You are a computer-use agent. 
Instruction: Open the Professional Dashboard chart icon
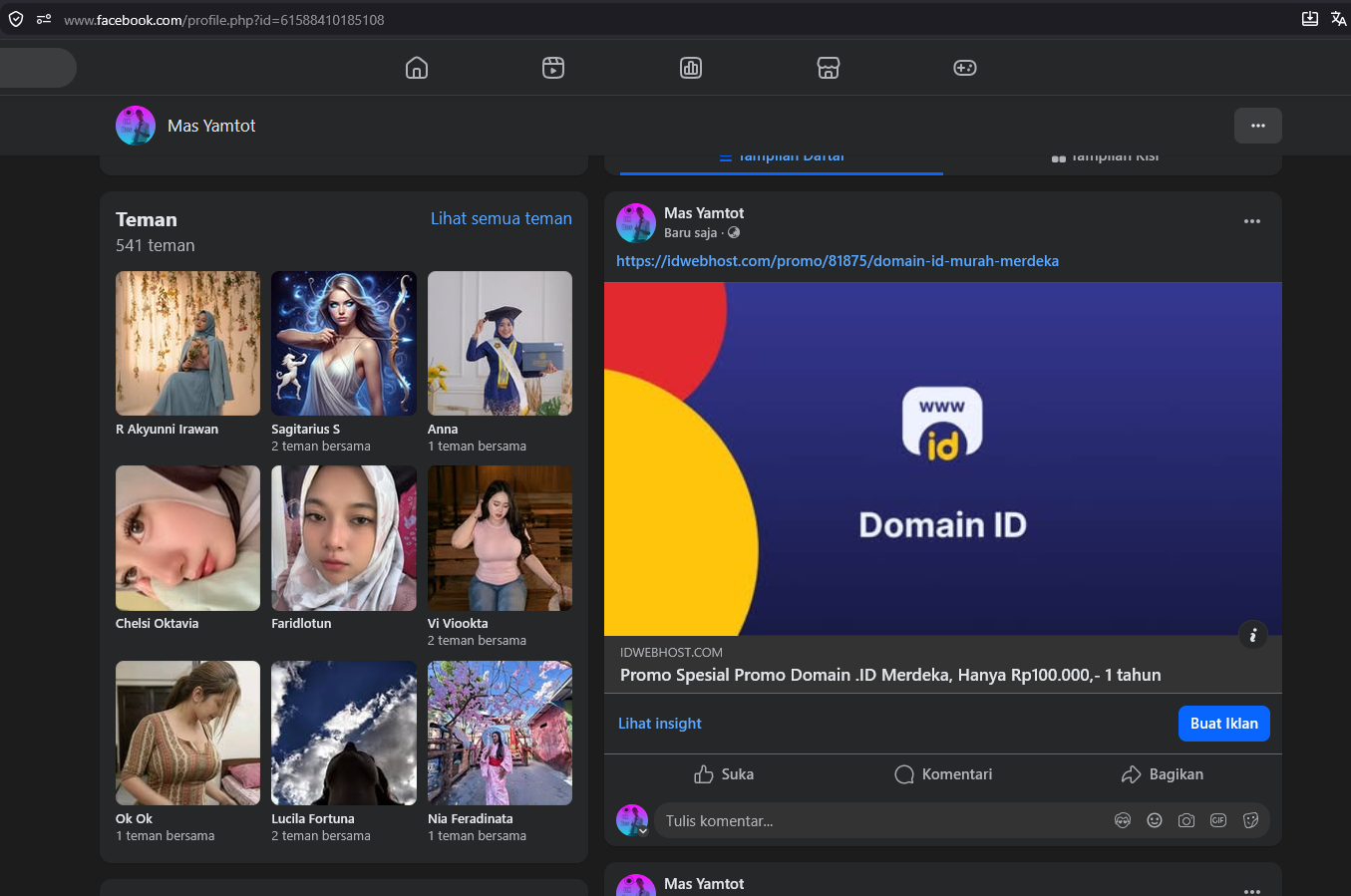(x=691, y=68)
